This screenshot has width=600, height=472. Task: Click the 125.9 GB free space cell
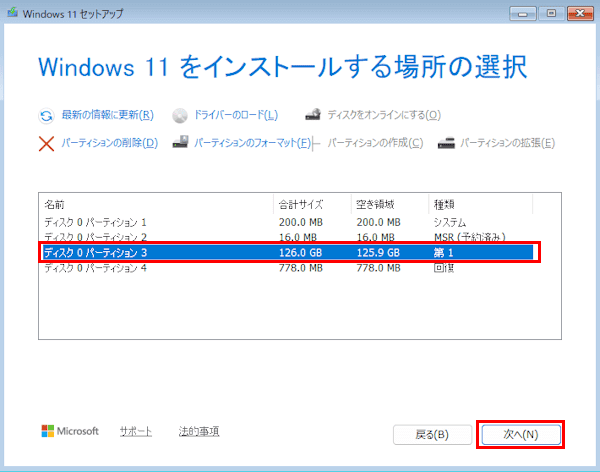(x=378, y=253)
